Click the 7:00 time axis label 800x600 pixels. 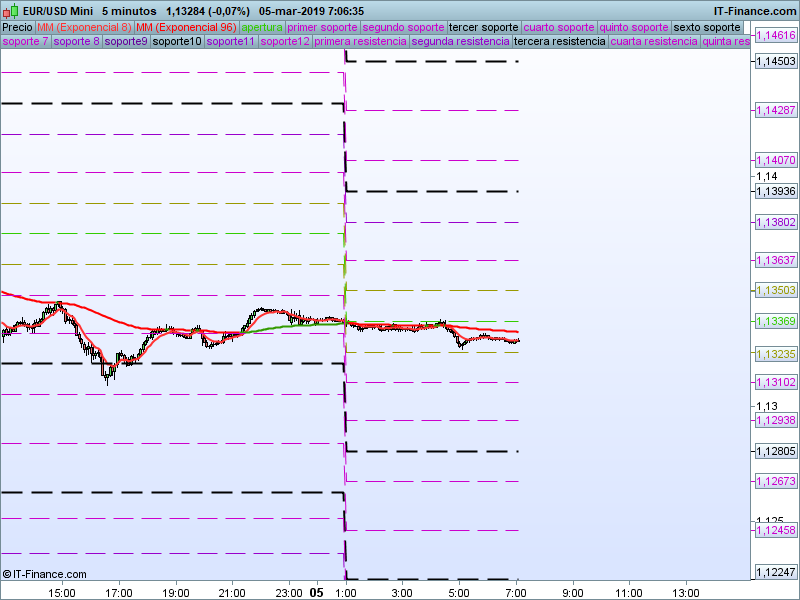516,593
